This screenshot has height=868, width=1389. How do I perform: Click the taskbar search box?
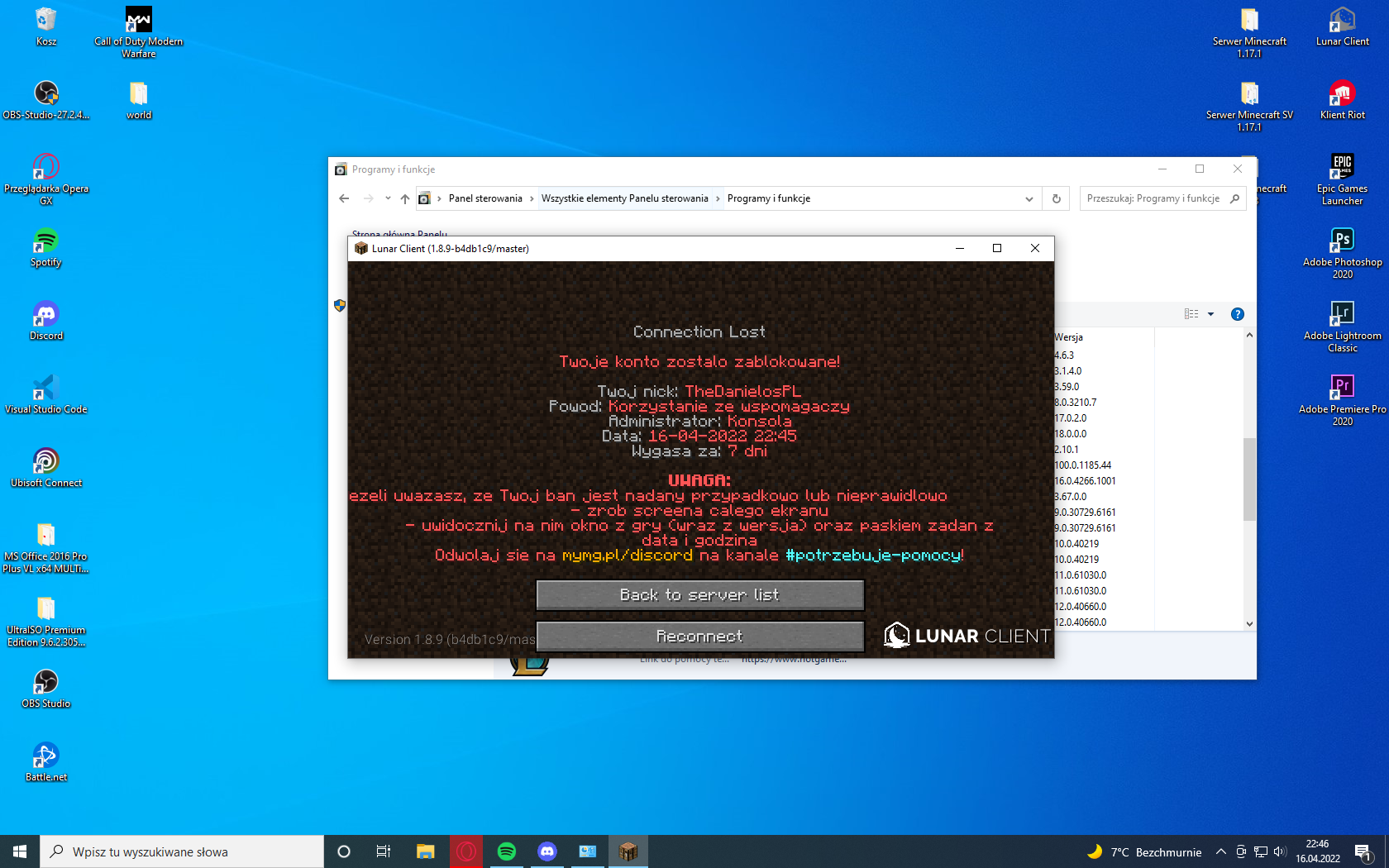click(182, 851)
